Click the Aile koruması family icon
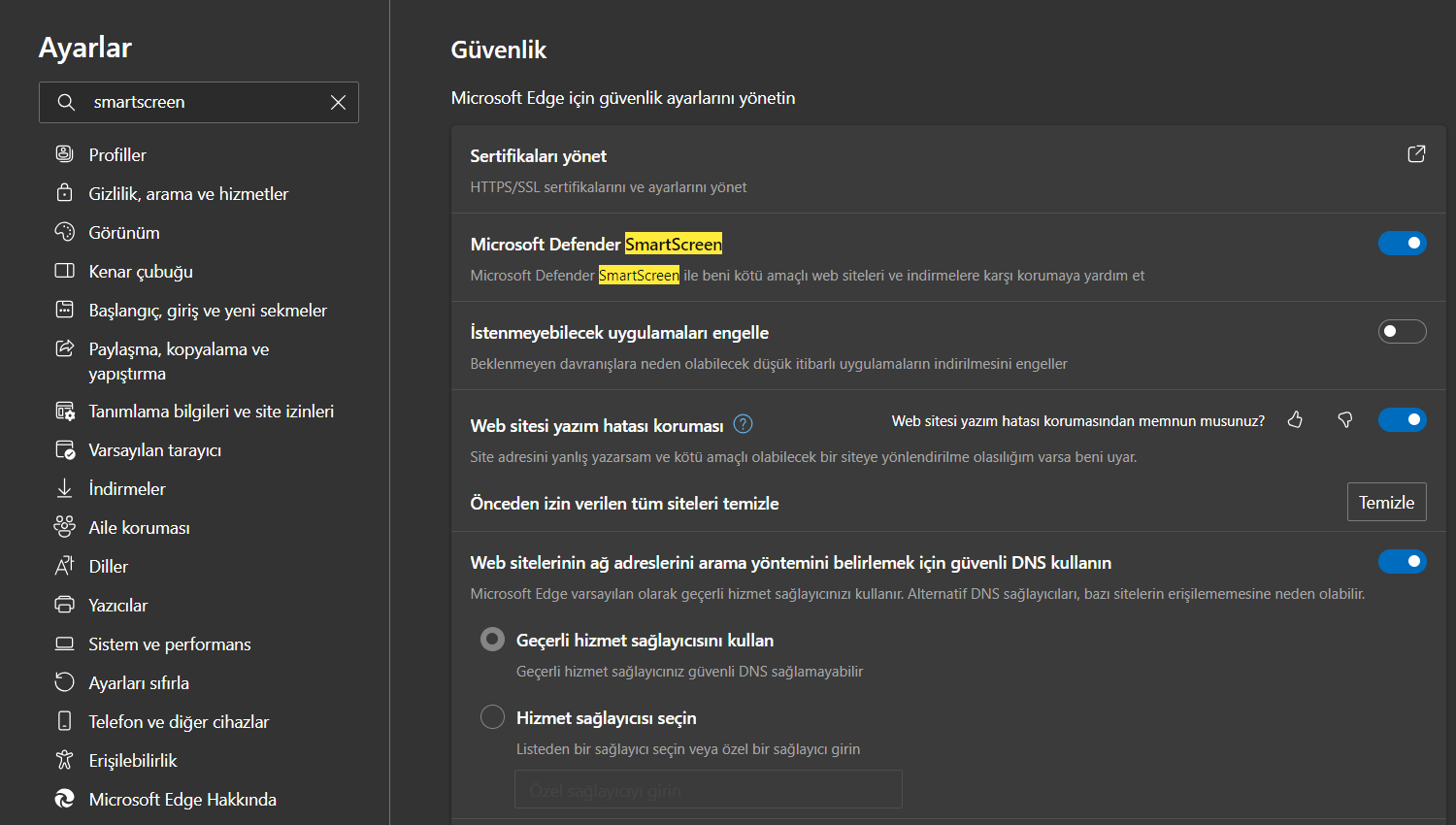 (x=65, y=527)
